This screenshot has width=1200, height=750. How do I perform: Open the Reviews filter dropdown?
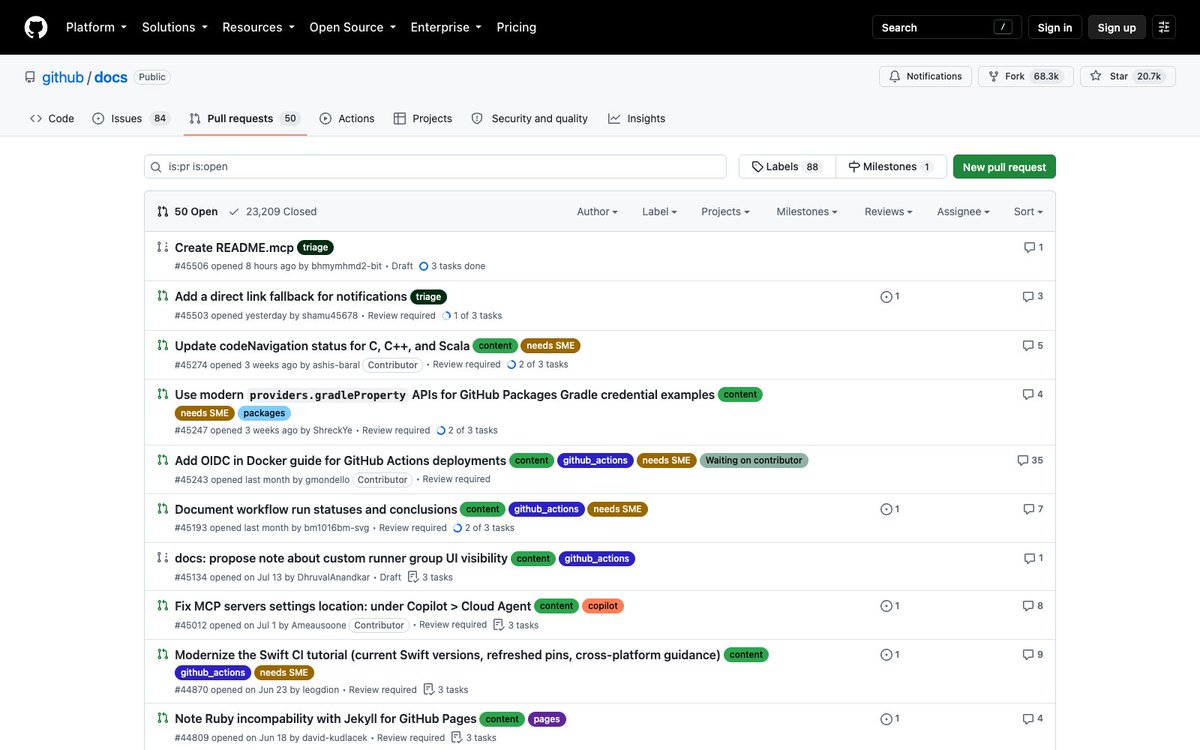click(x=889, y=211)
